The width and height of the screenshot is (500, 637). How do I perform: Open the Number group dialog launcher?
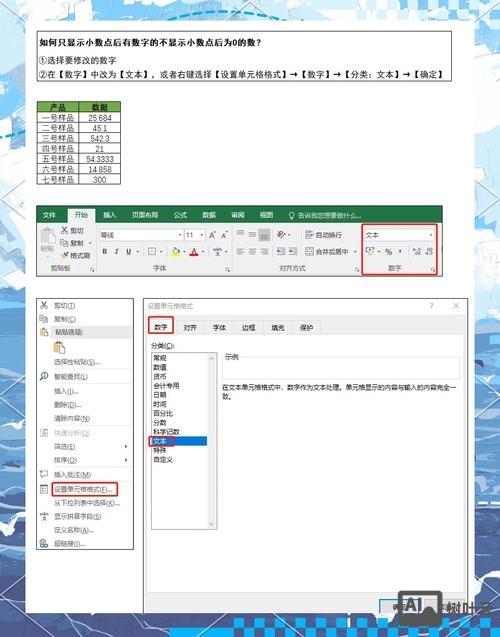point(433,269)
